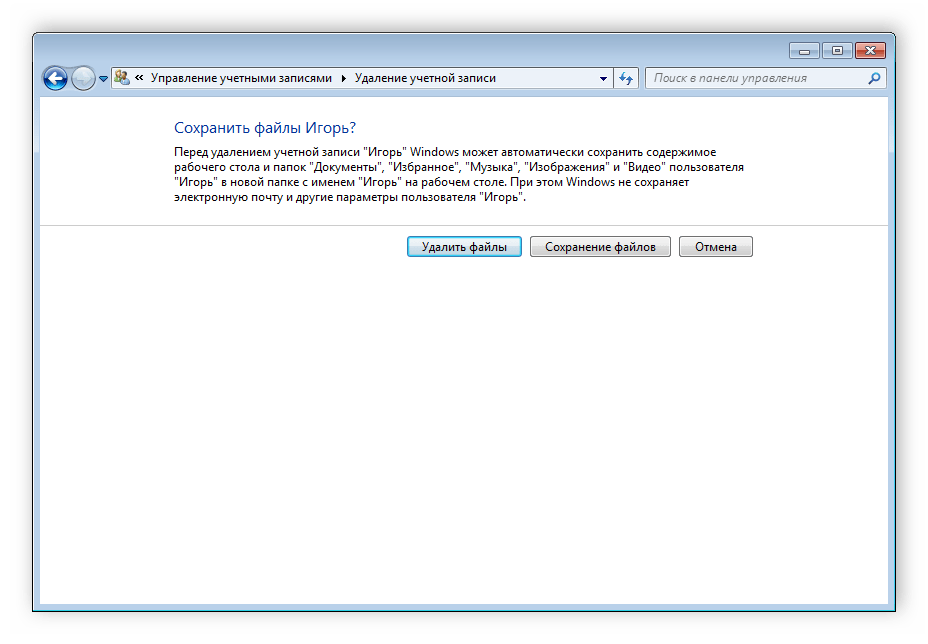Focus the Поиск в панели управления field

click(x=755, y=78)
